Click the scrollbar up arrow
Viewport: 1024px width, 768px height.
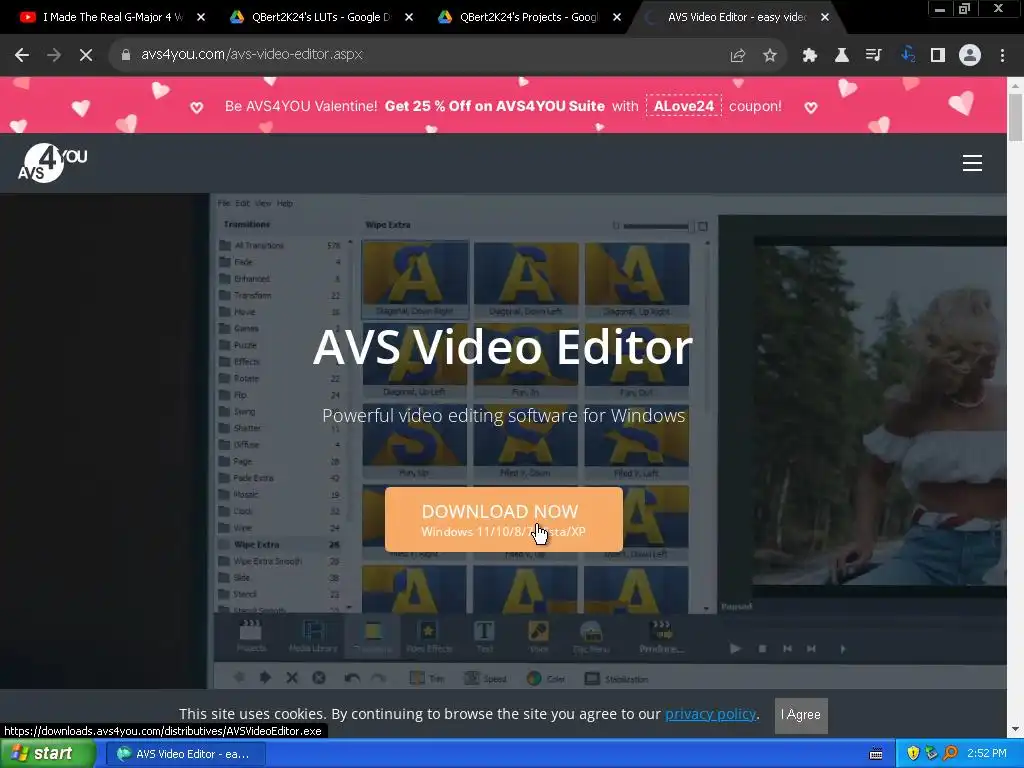point(1016,85)
